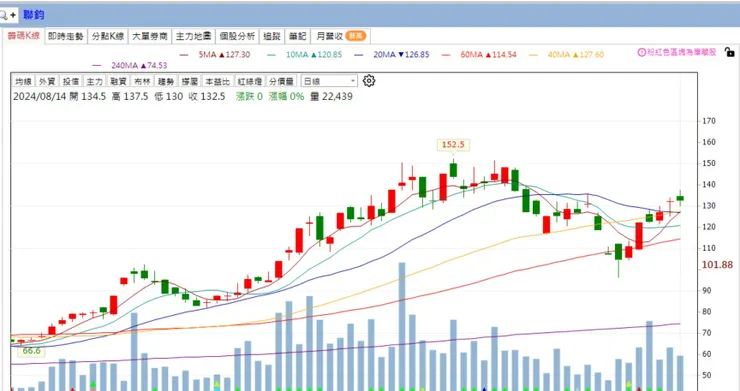Switch to the 籌碼K線 tab
740x391 pixels.
(24, 36)
